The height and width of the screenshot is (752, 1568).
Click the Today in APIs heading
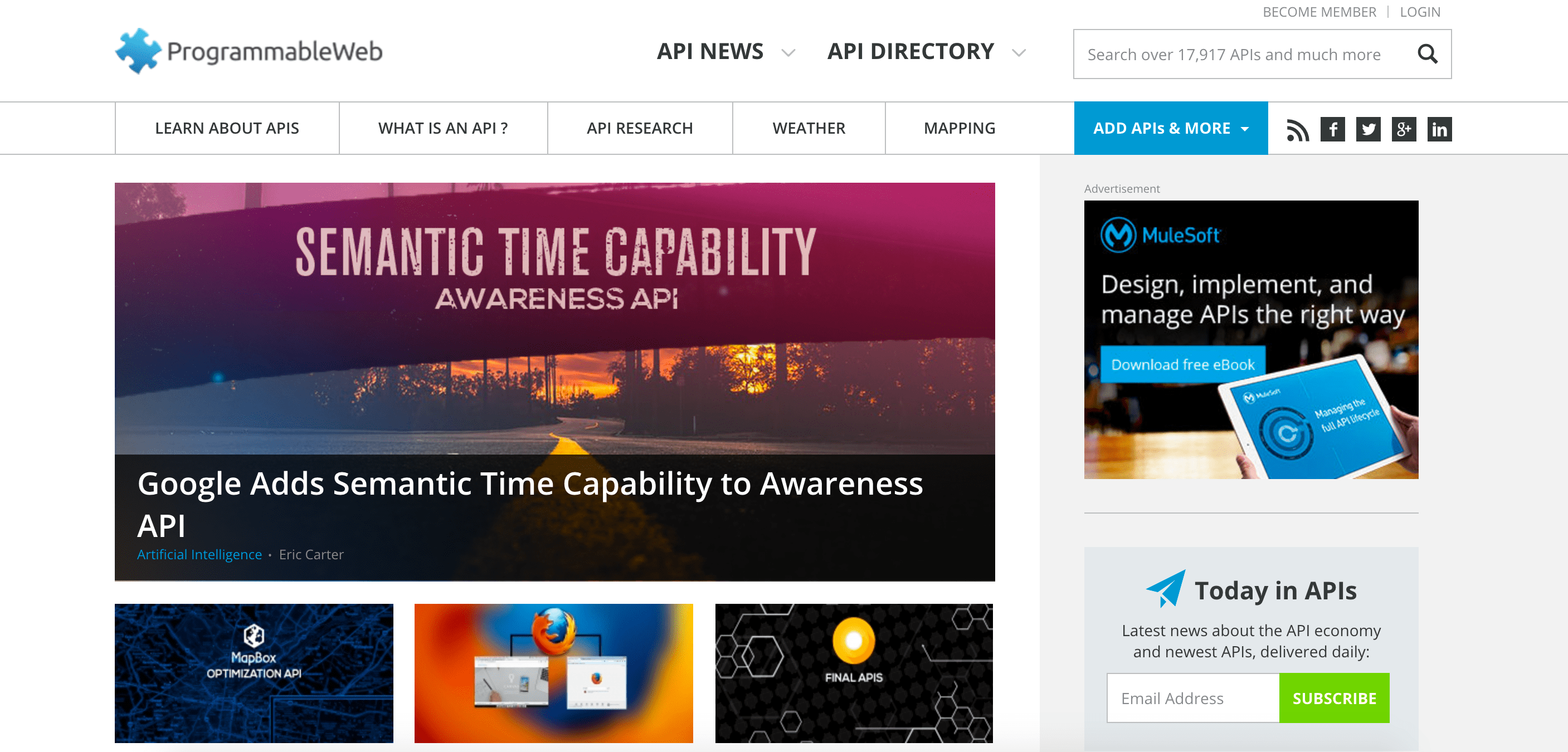[1275, 590]
